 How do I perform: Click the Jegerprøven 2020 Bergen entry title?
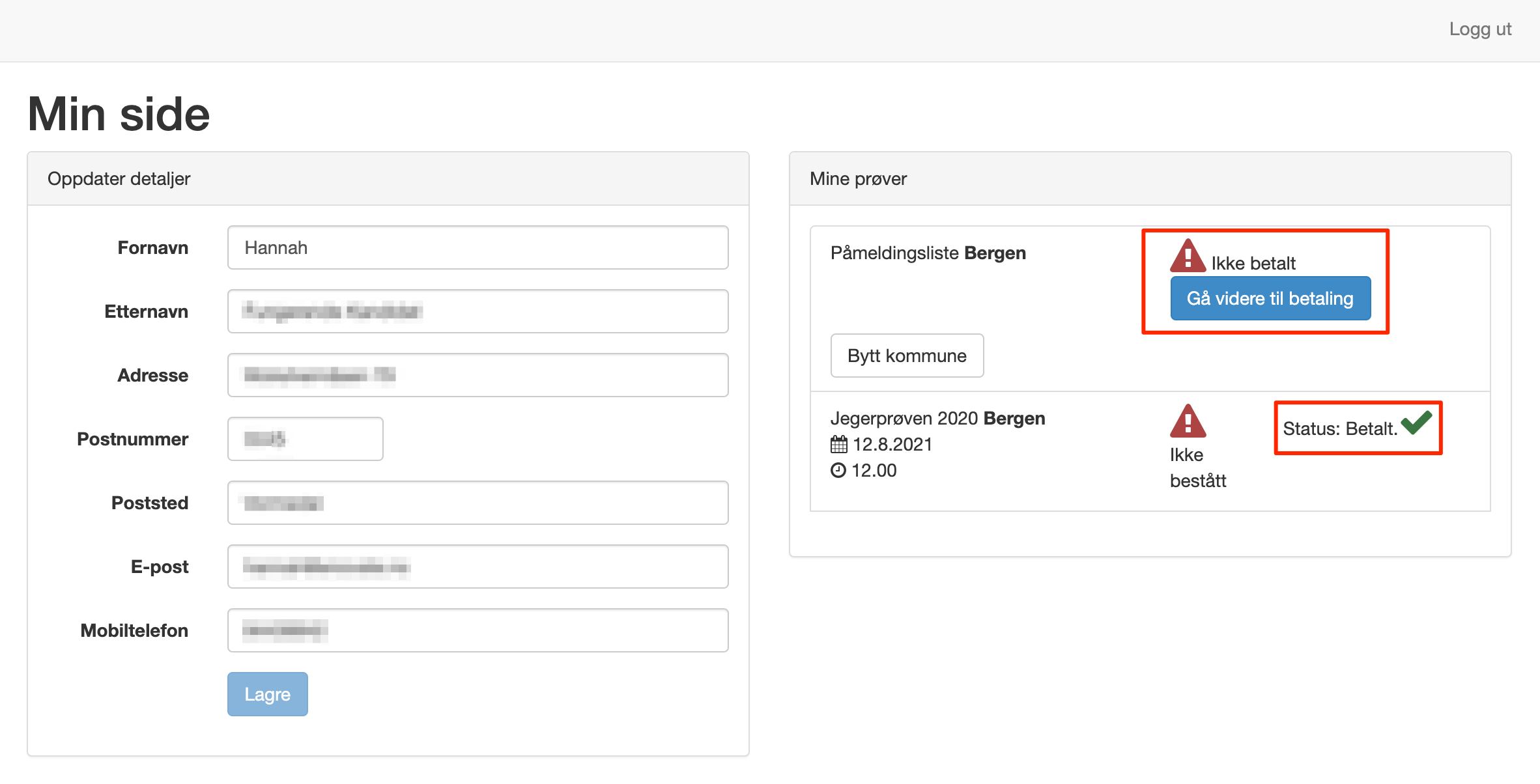click(937, 418)
